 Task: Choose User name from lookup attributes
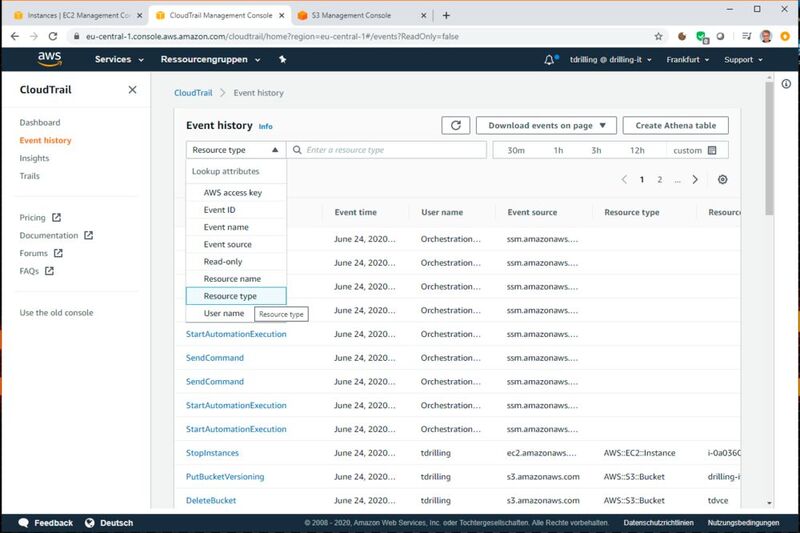(223, 313)
